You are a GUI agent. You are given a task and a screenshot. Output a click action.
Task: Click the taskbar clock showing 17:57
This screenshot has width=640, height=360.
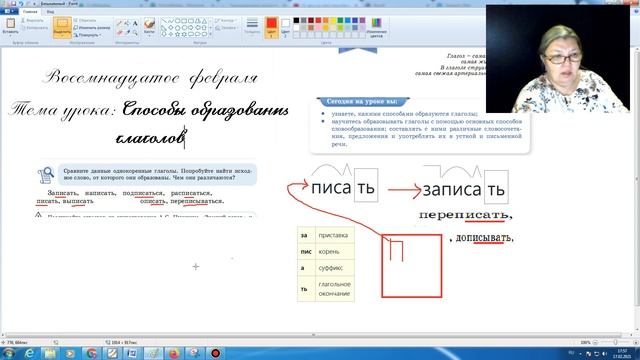point(622,353)
